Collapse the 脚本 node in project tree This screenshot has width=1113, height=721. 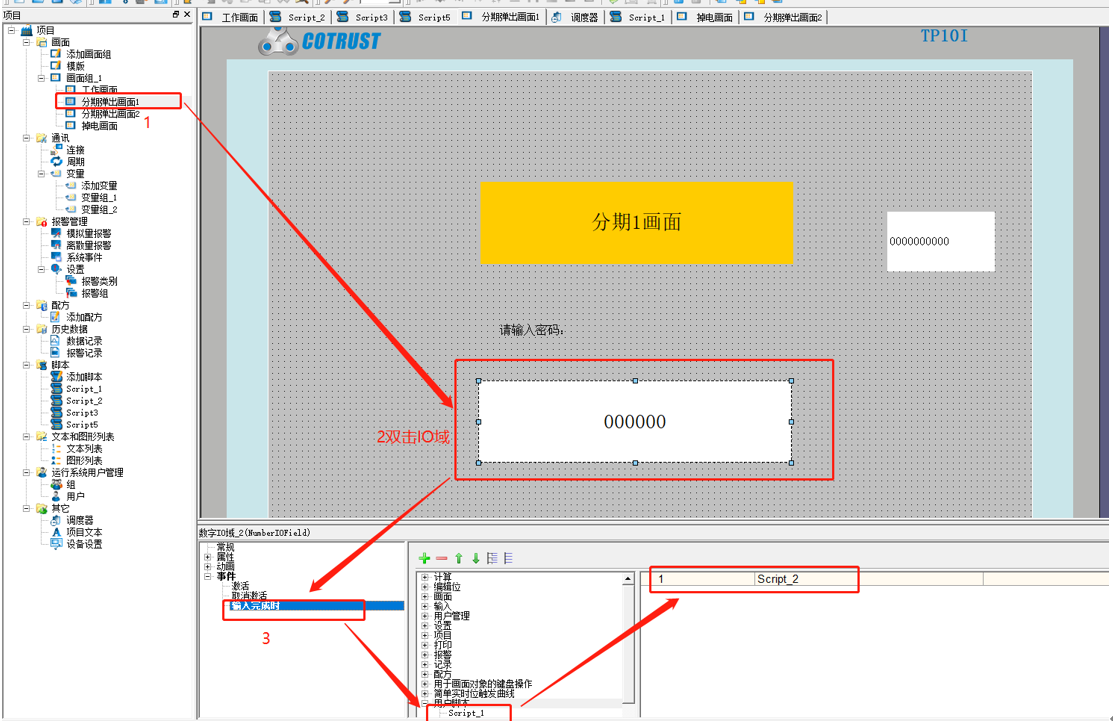26,365
